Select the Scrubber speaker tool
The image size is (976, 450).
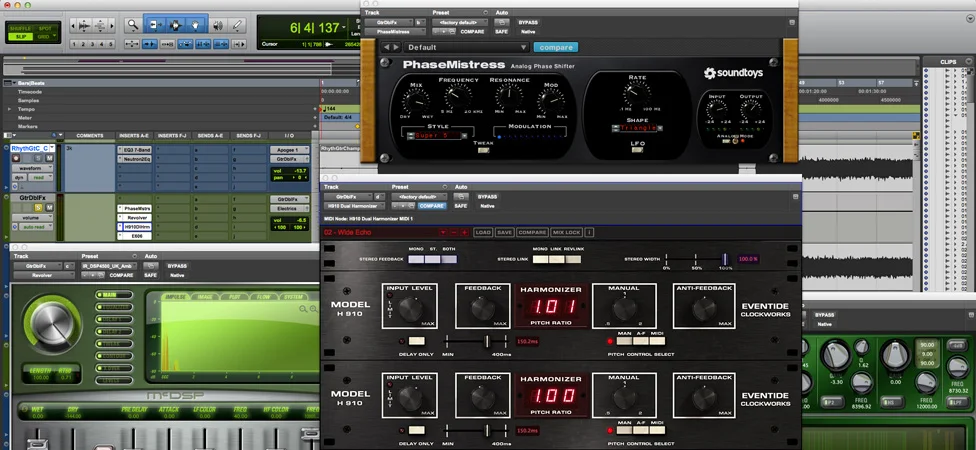click(218, 26)
